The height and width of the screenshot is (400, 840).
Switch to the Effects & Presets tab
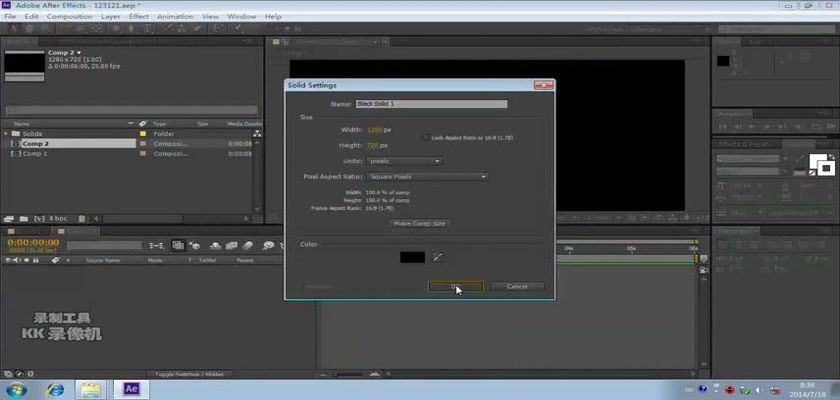pyautogui.click(x=745, y=144)
